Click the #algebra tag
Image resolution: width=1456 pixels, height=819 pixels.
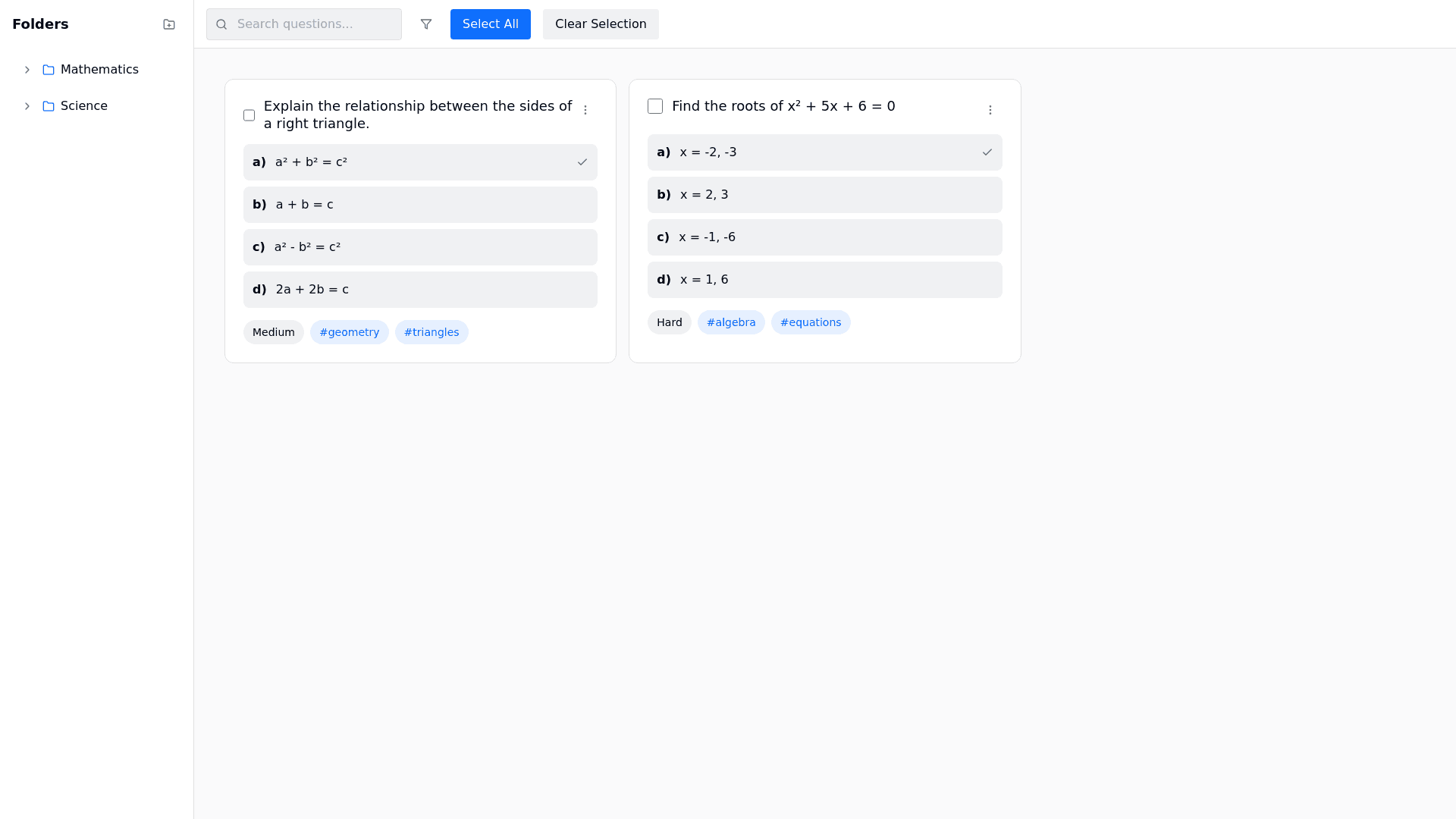(731, 322)
